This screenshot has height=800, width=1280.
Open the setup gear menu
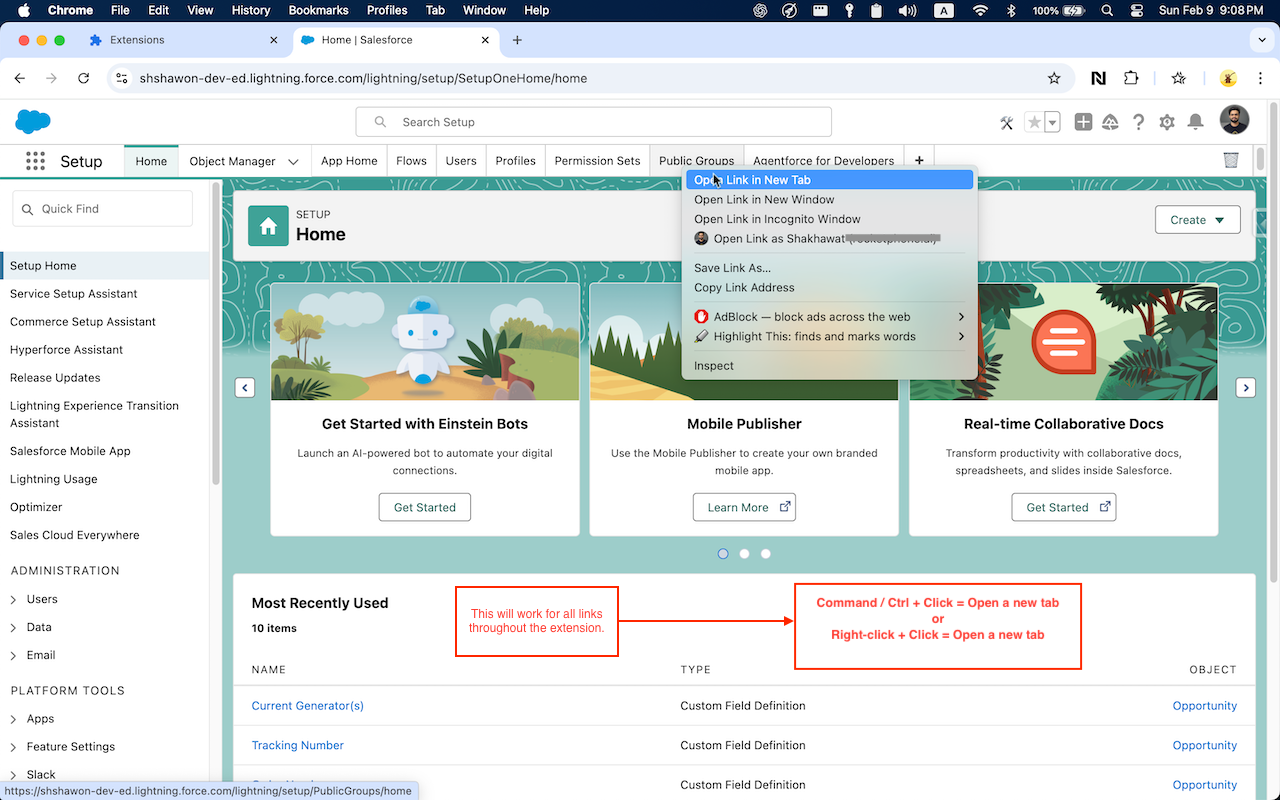point(1166,122)
